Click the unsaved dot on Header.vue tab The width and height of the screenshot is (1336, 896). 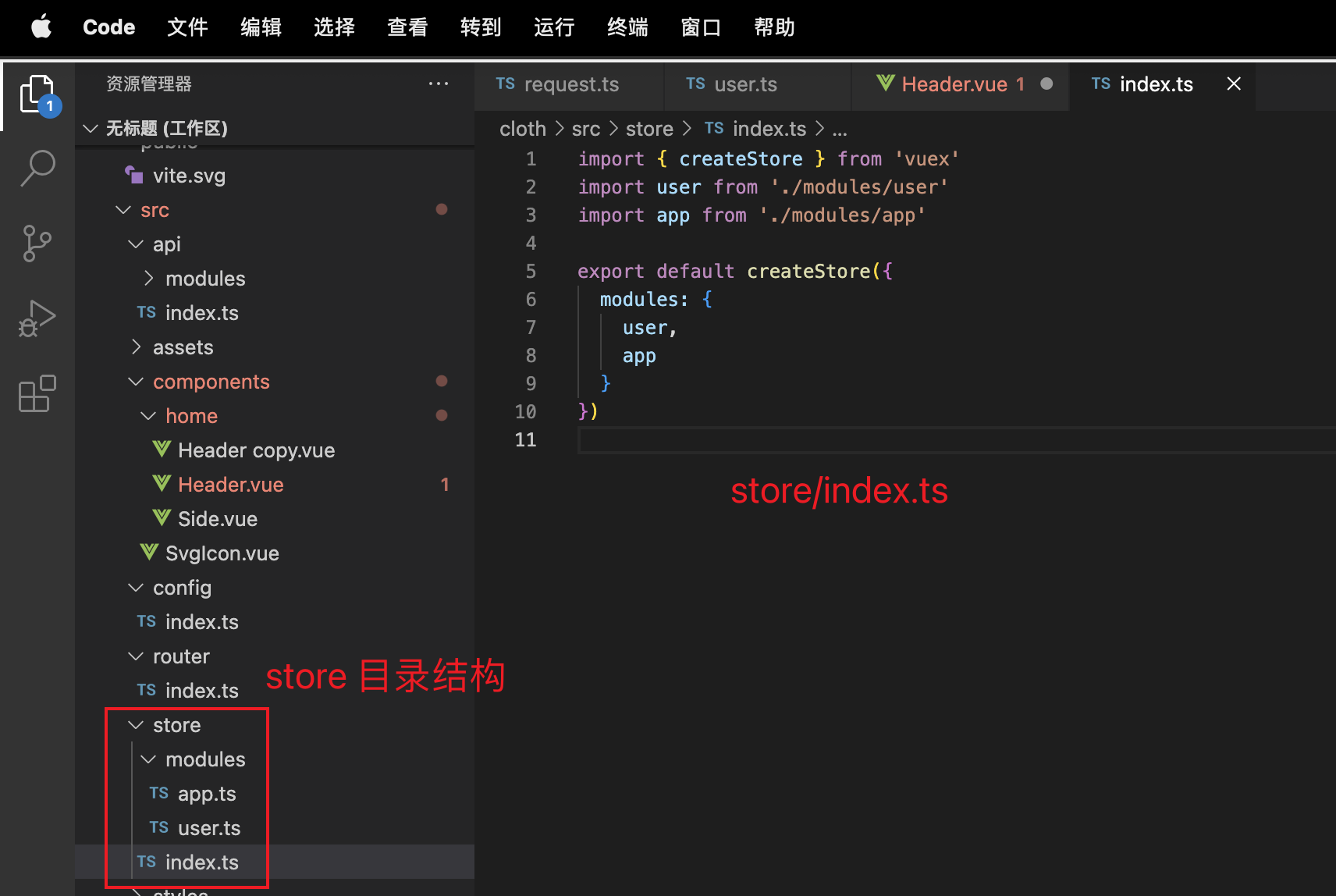tap(1047, 84)
